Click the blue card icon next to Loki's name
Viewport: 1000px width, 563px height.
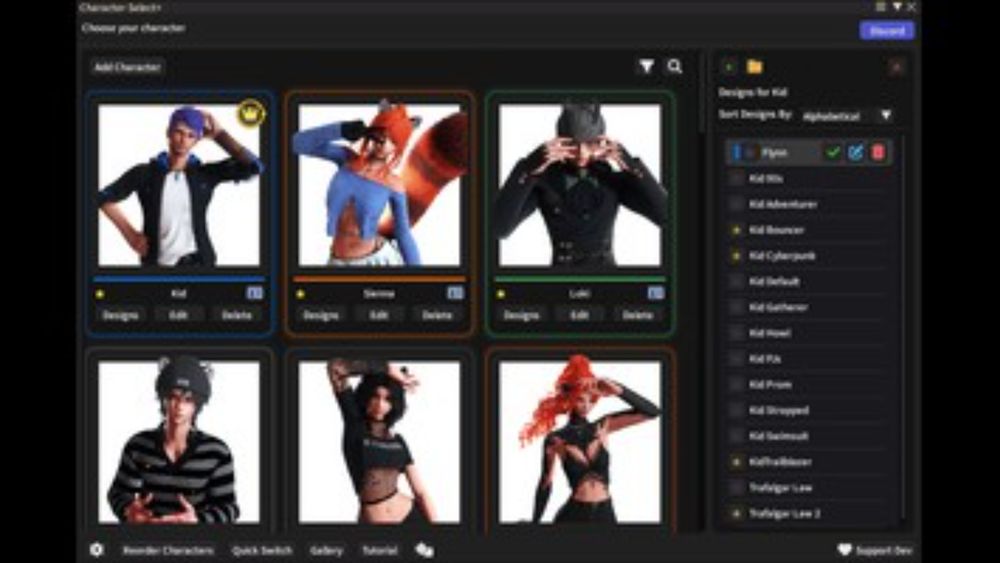click(x=656, y=293)
